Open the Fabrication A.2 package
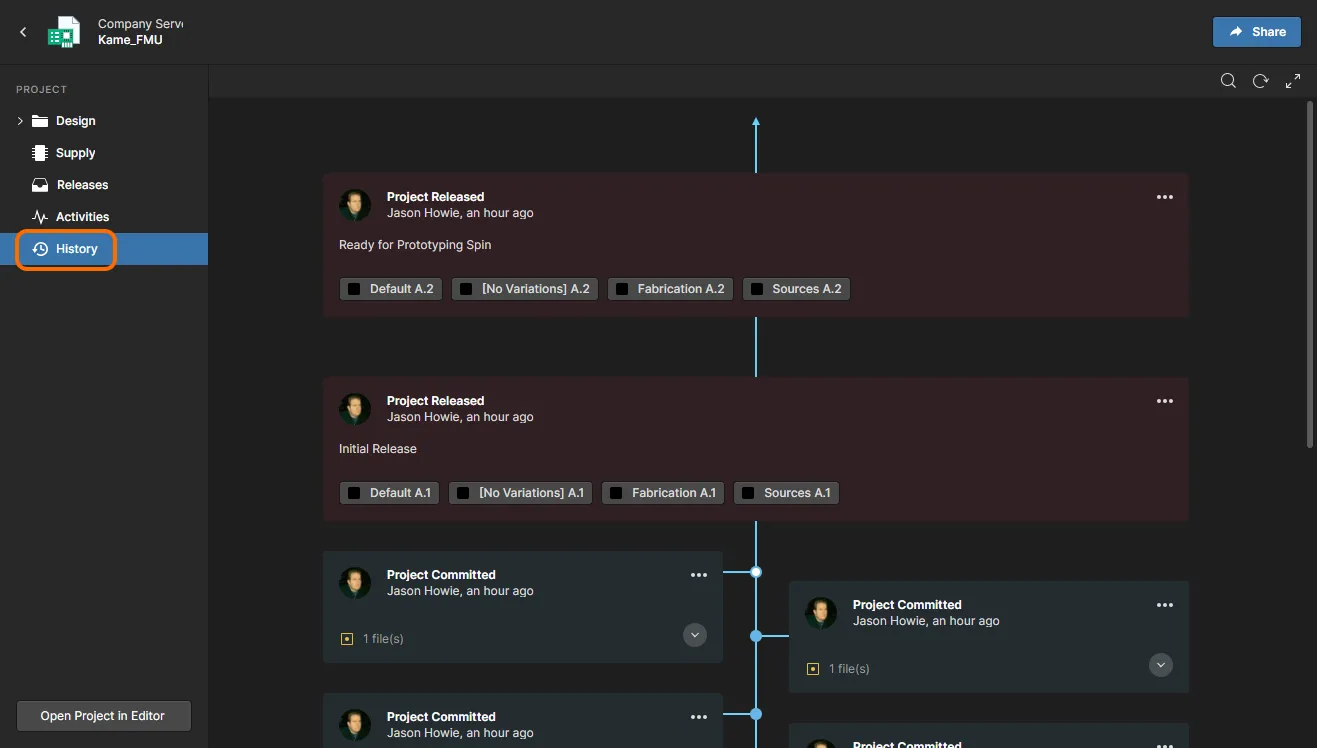The image size is (1317, 748). click(670, 289)
